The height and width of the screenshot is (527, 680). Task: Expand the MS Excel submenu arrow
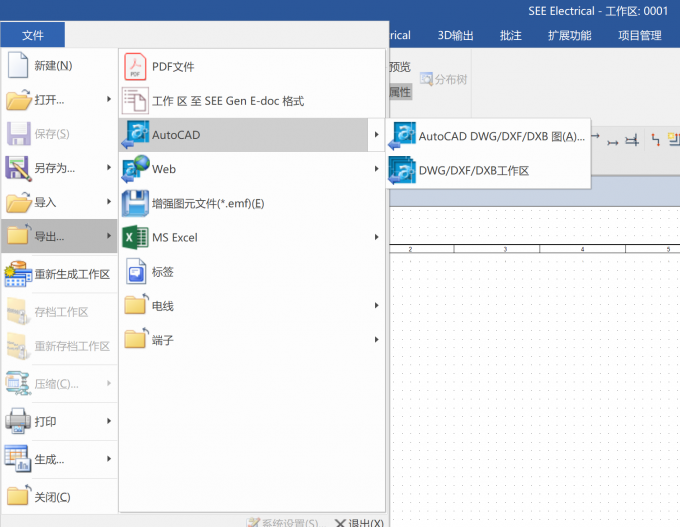point(376,237)
